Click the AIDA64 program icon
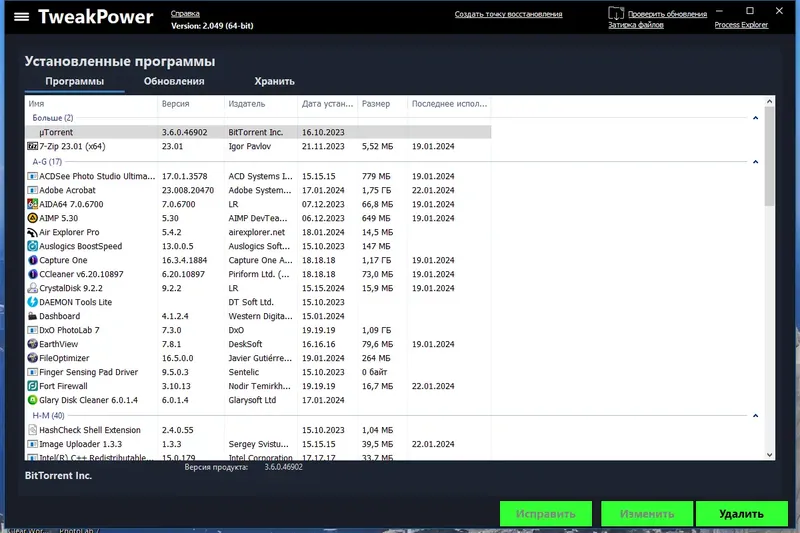Viewport: 800px width, 533px height. pyautogui.click(x=32, y=204)
